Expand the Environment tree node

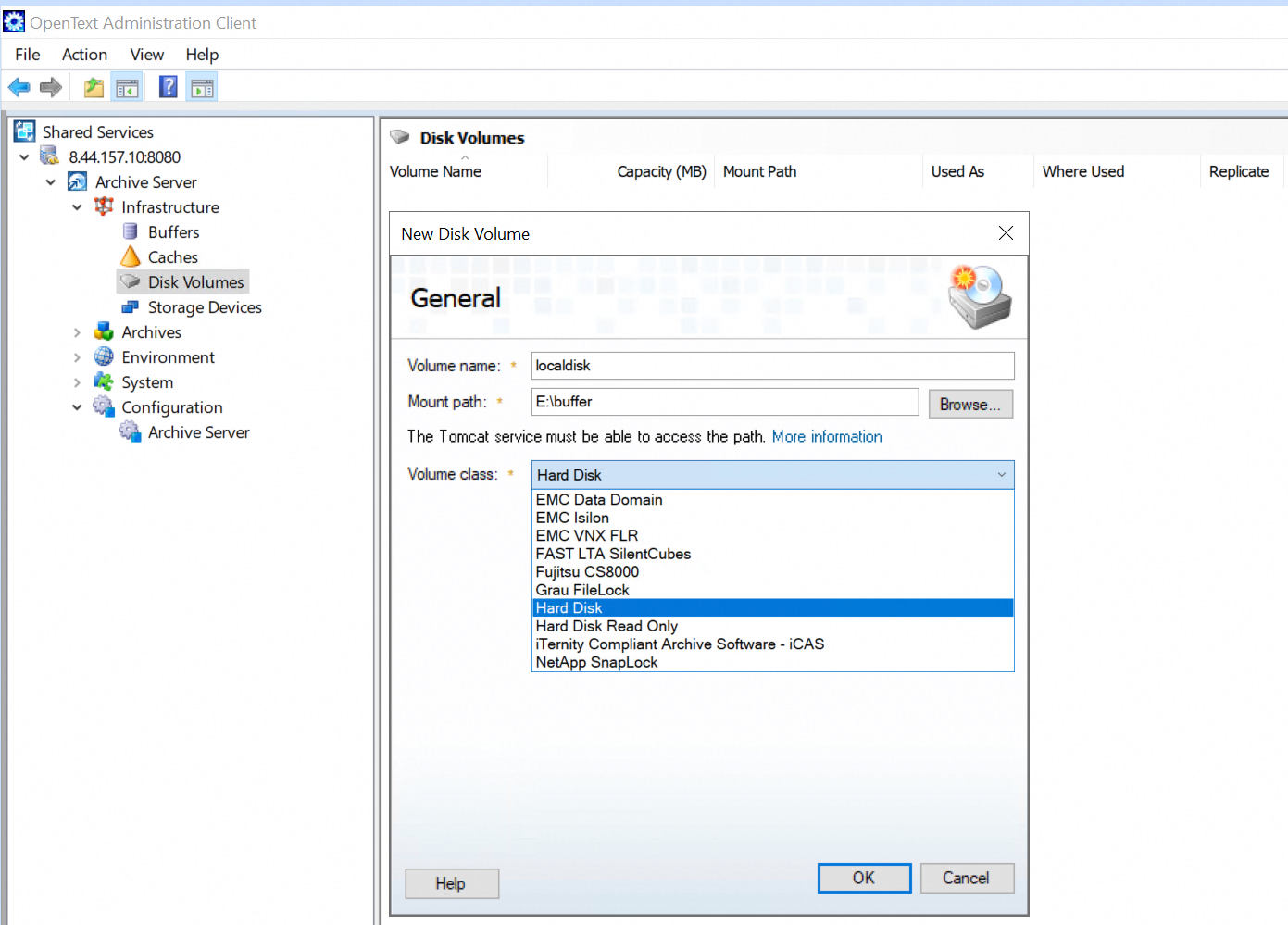[77, 357]
